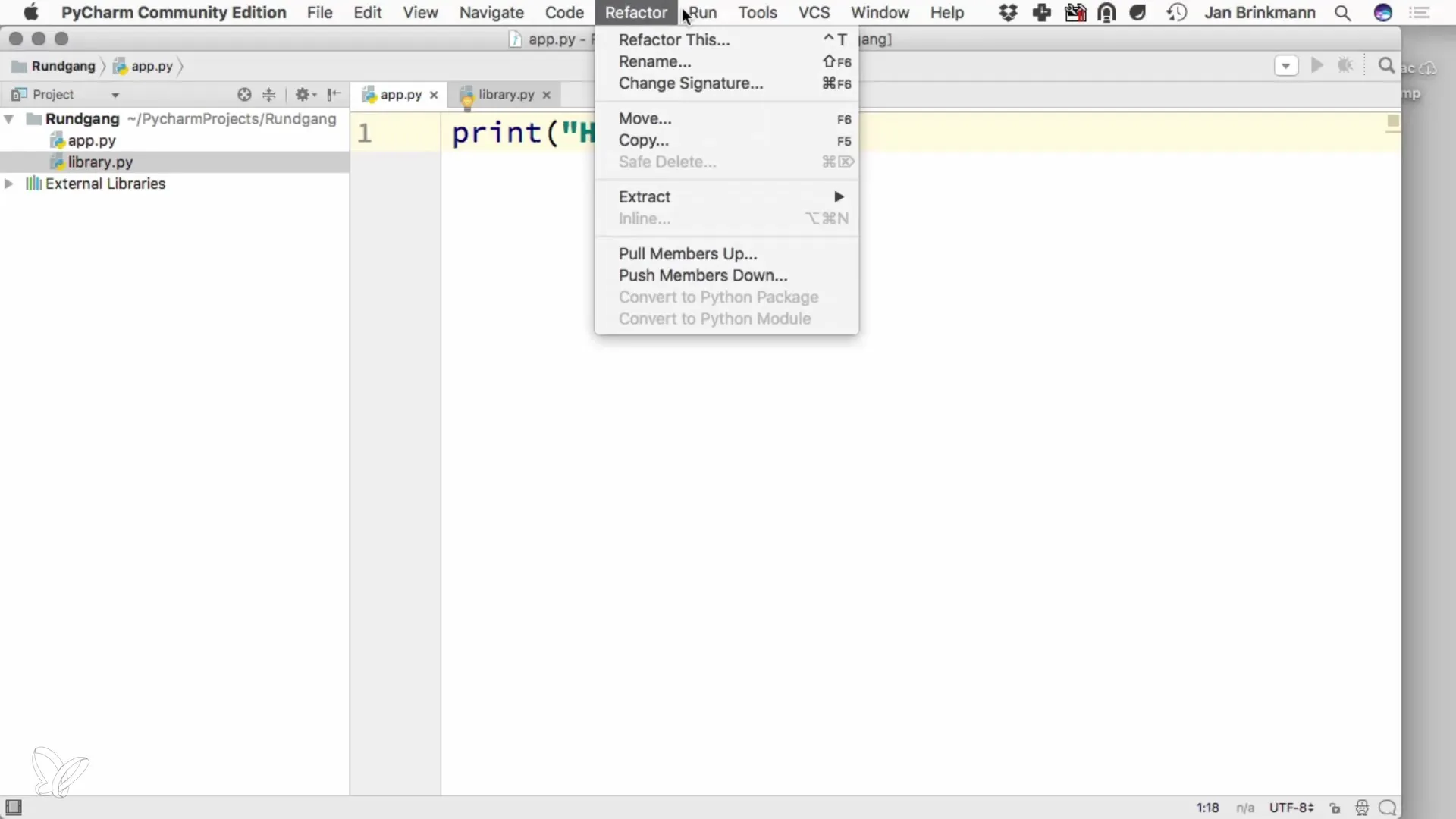
Task: Click the Run play button in toolbar
Action: tap(1317, 66)
